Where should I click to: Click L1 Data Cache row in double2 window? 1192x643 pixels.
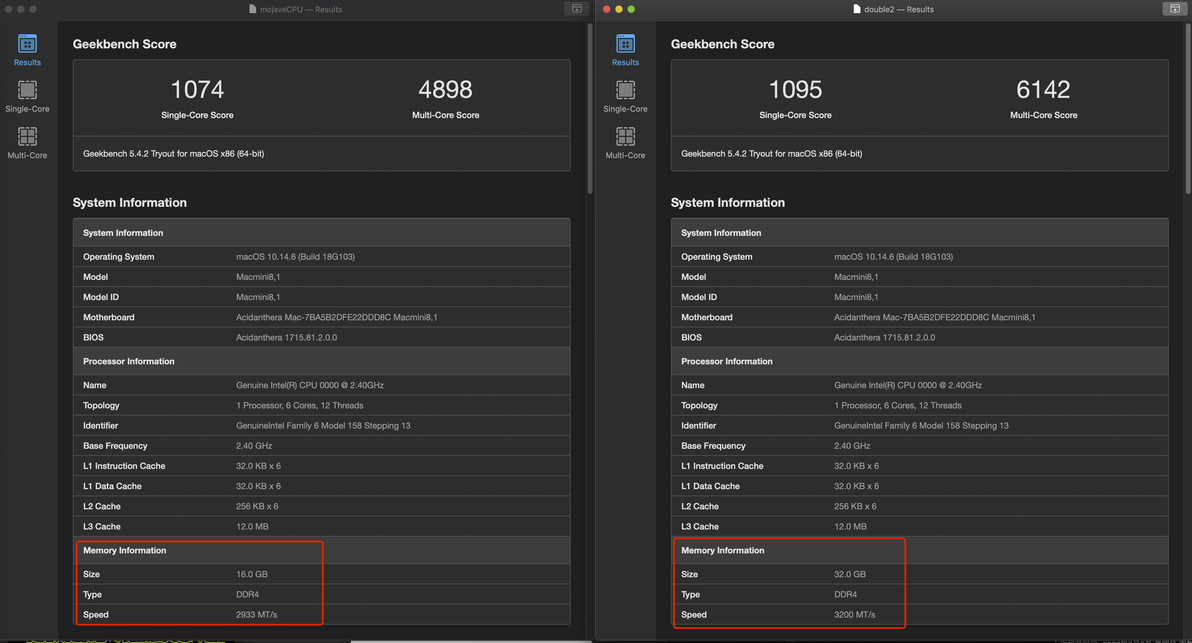pyautogui.click(x=920, y=486)
